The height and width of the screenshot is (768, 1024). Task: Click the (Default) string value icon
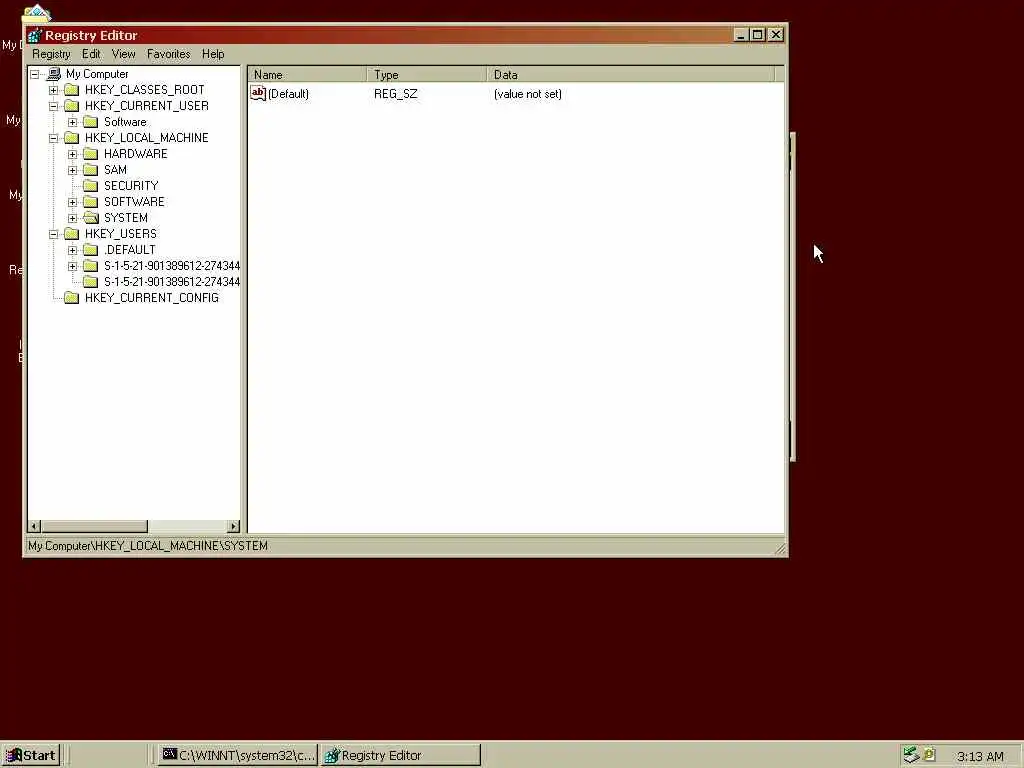pyautogui.click(x=259, y=93)
